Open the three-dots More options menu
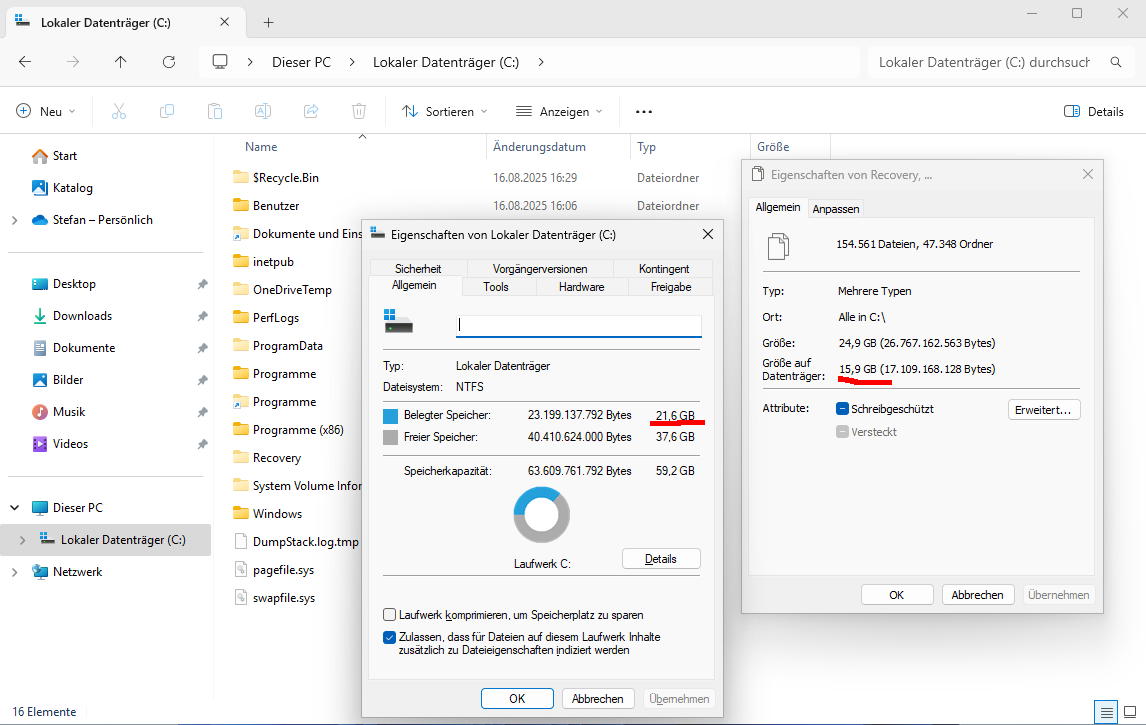This screenshot has height=725, width=1146. point(644,111)
